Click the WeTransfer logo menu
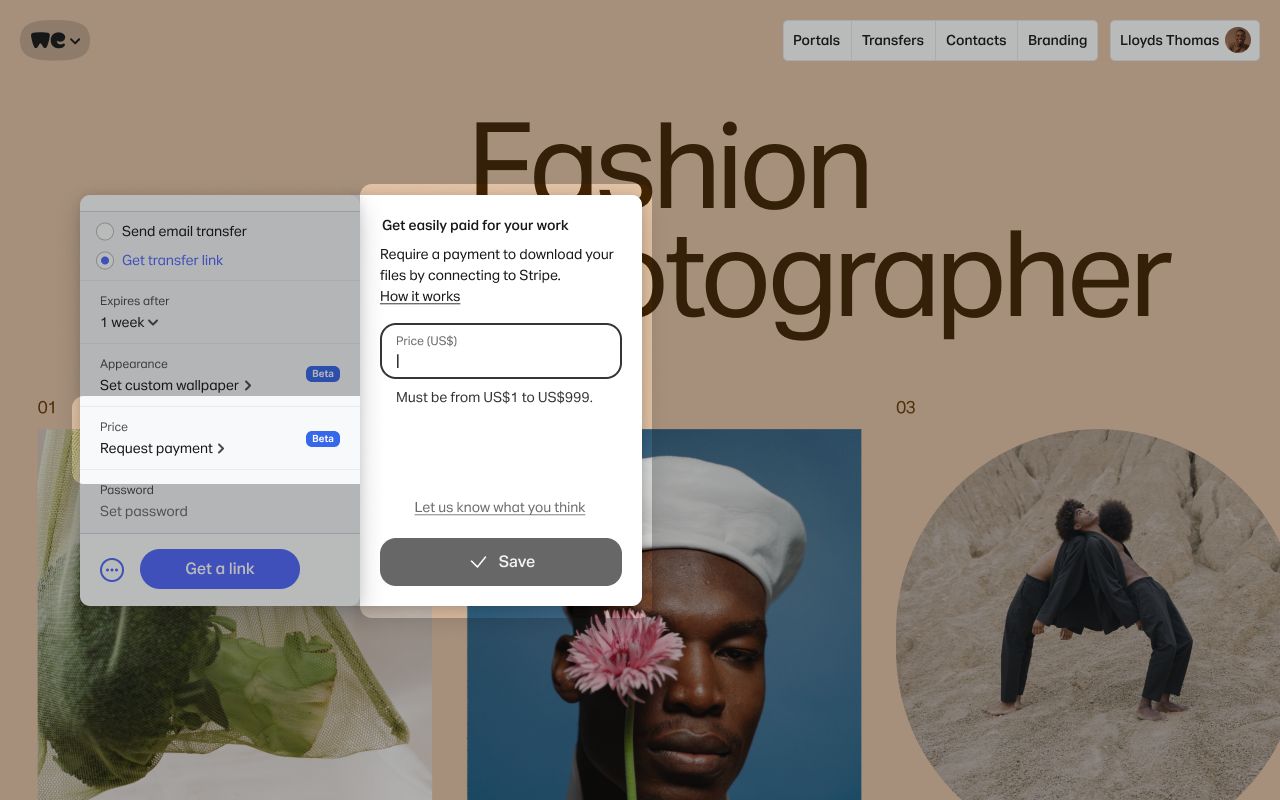 pyautogui.click(x=55, y=40)
